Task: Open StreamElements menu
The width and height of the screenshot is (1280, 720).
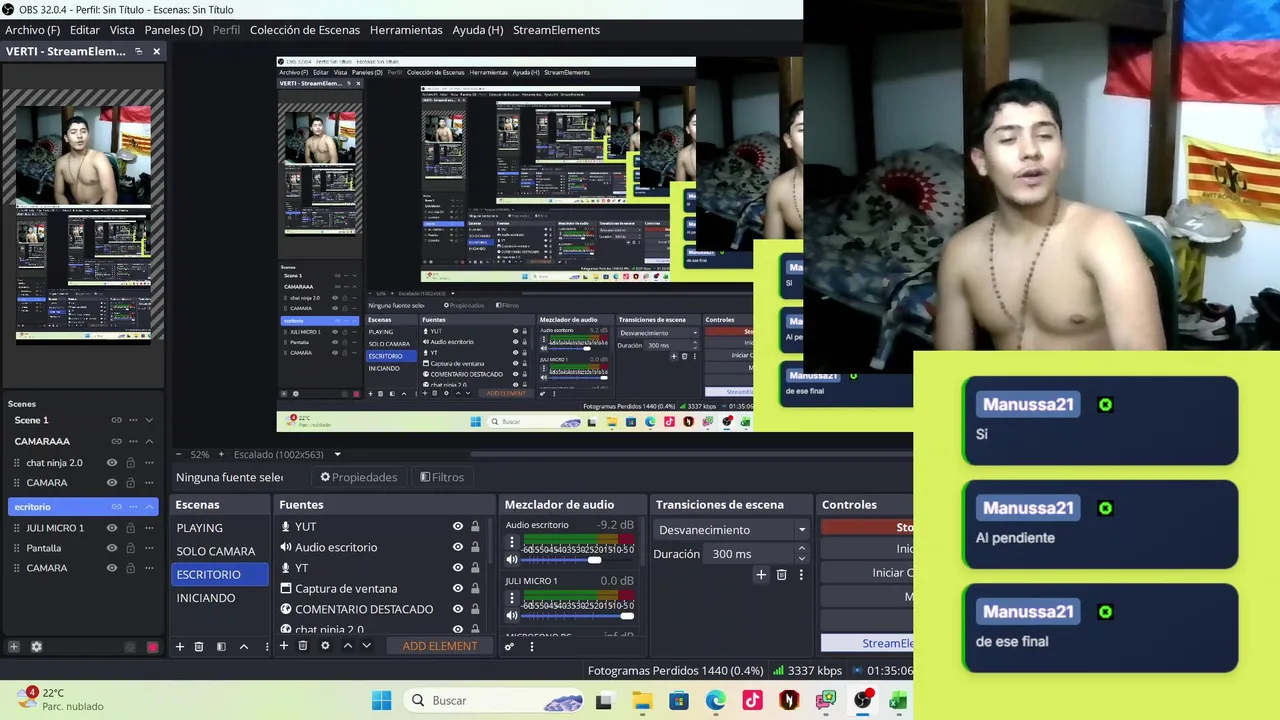Action: [556, 30]
